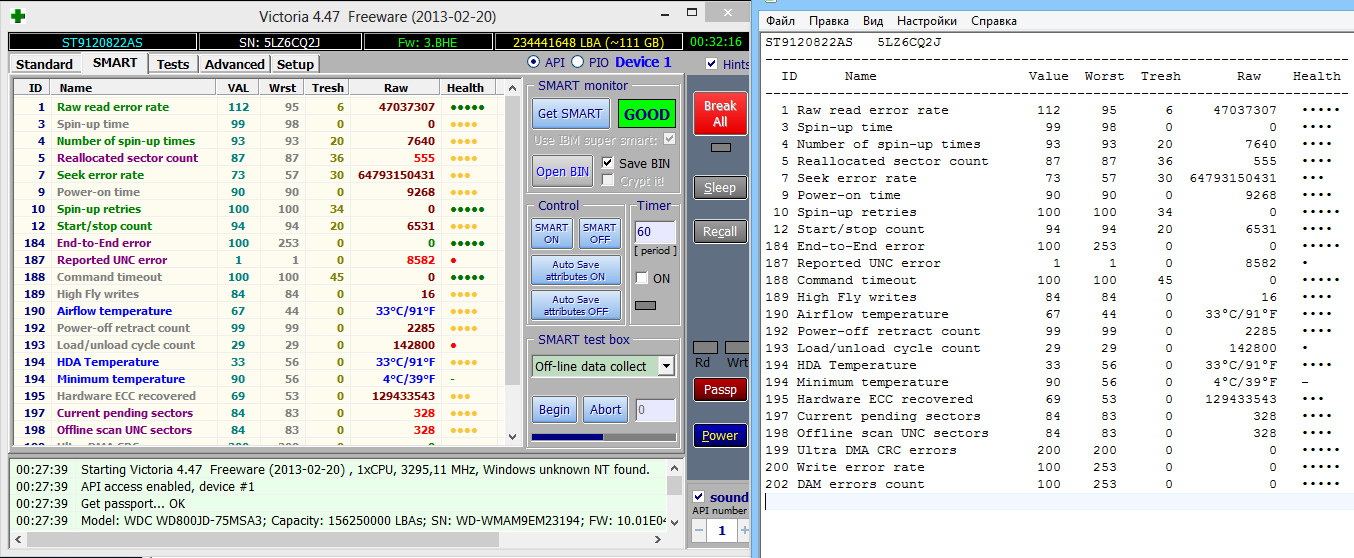Click the serial number SN: 5LZ6CQ2J field

tap(278, 42)
